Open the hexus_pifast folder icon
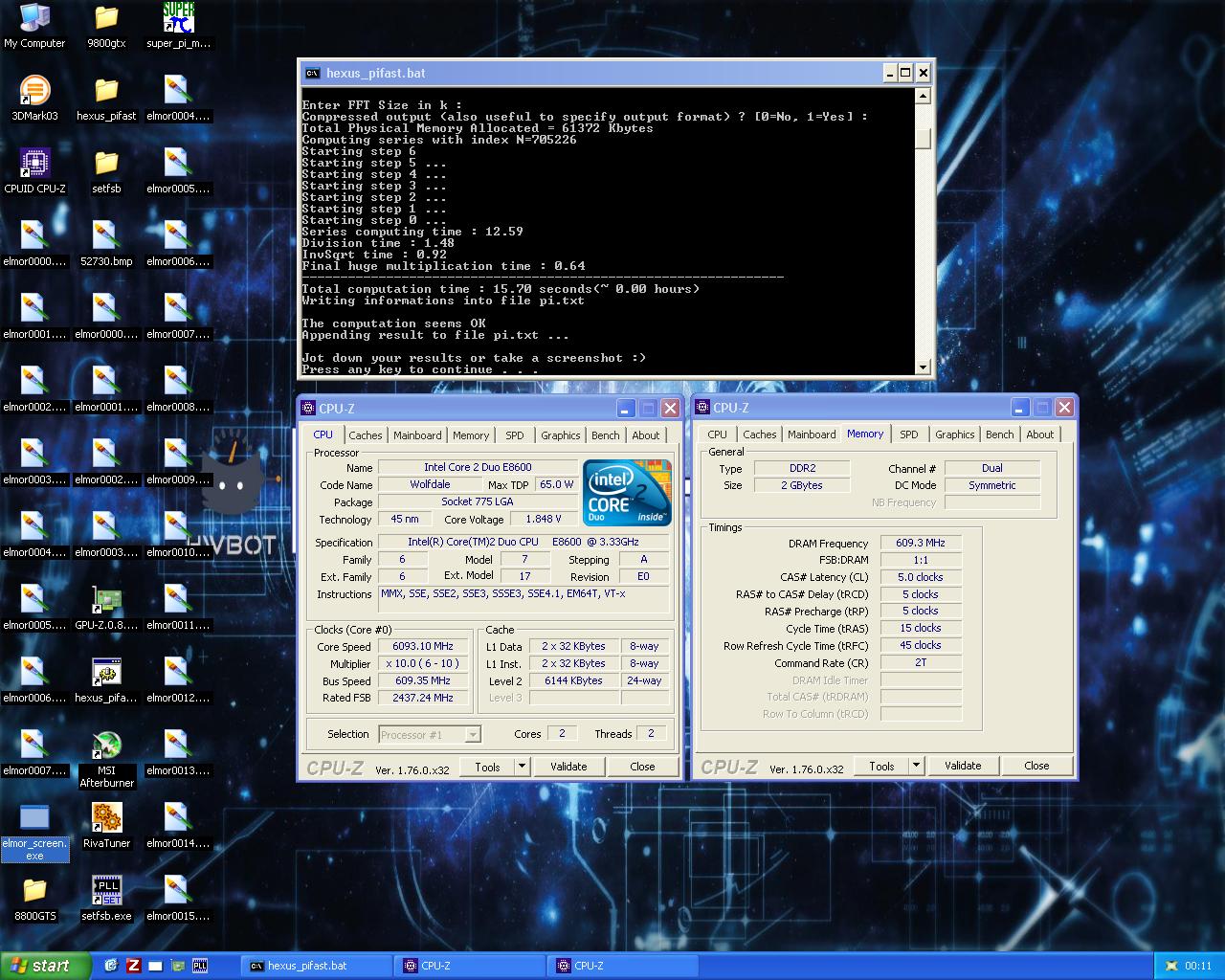 (106, 99)
